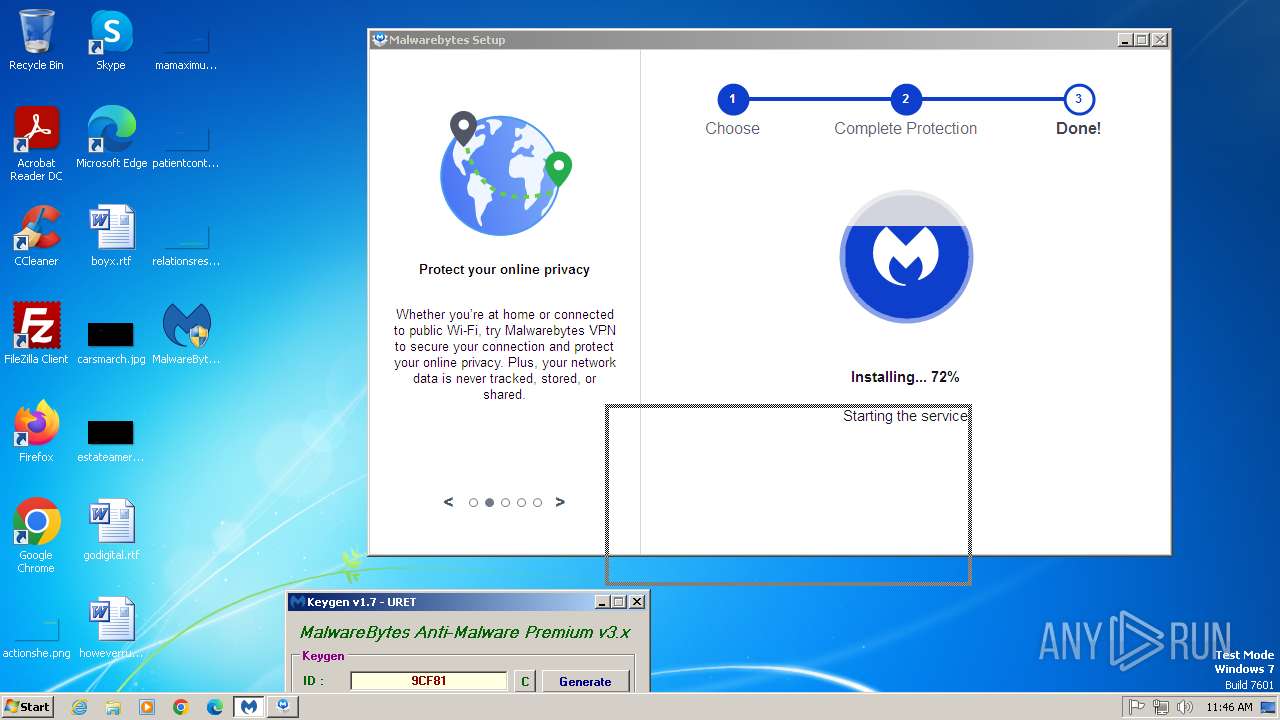Screen dimensions: 1280x720
Task: Click the Start button on taskbar
Action: 27,707
